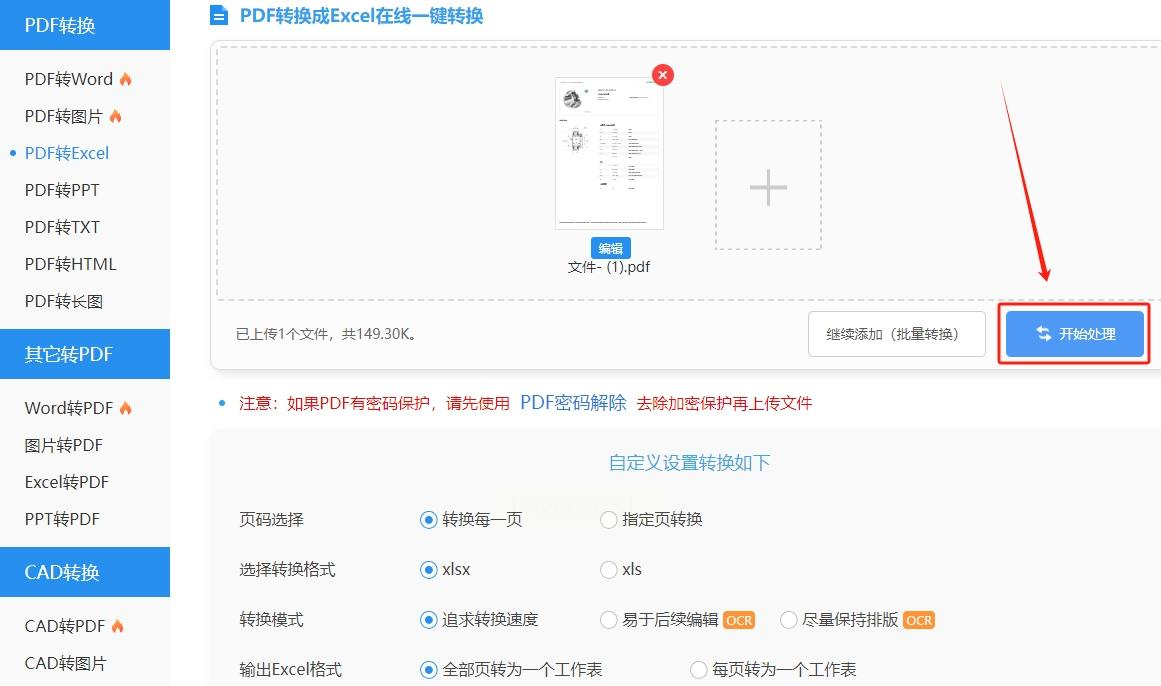The width and height of the screenshot is (1161, 686).
Task: Remove uploaded file with red X icon
Action: (x=663, y=75)
